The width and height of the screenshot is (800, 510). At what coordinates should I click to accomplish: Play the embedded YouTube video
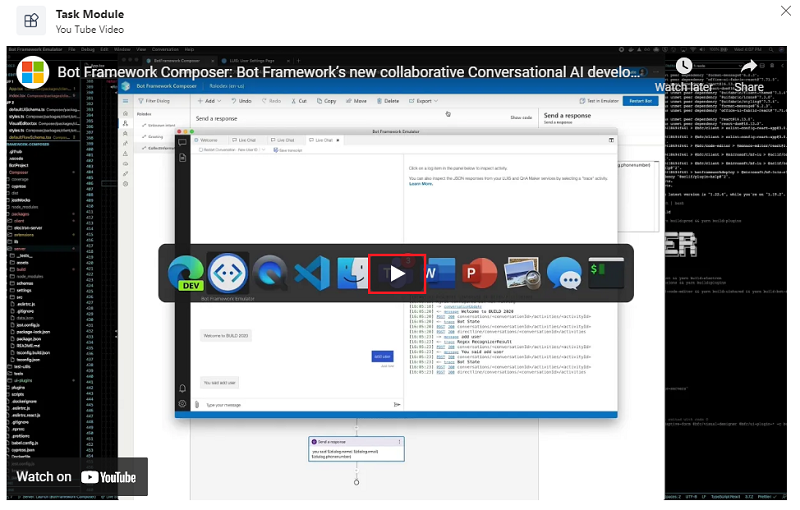click(397, 274)
